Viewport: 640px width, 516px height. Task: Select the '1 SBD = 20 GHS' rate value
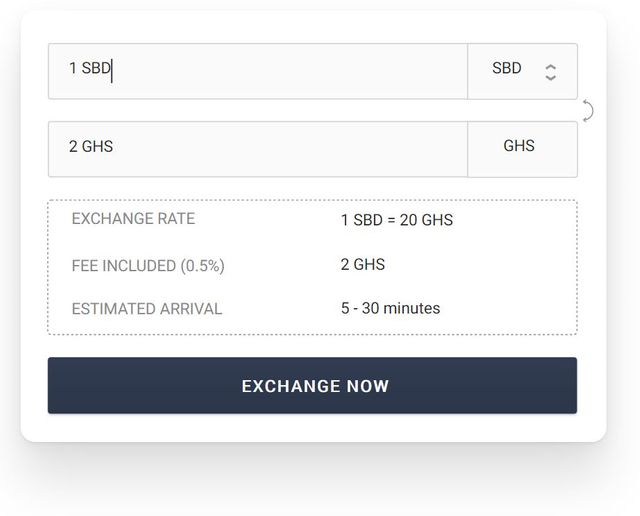[x=397, y=220]
